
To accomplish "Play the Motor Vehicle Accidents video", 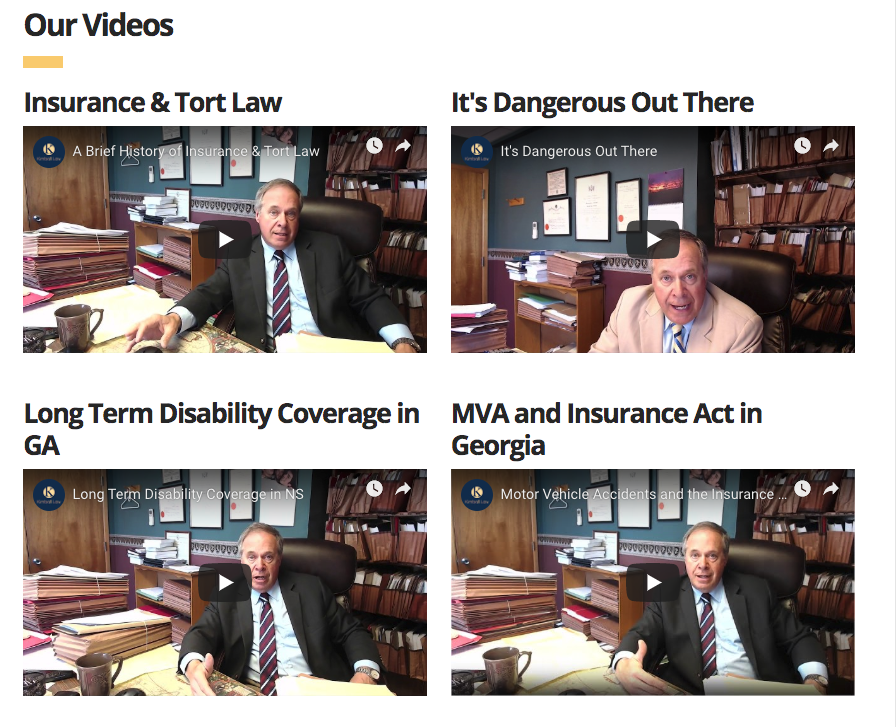I will click(653, 582).
